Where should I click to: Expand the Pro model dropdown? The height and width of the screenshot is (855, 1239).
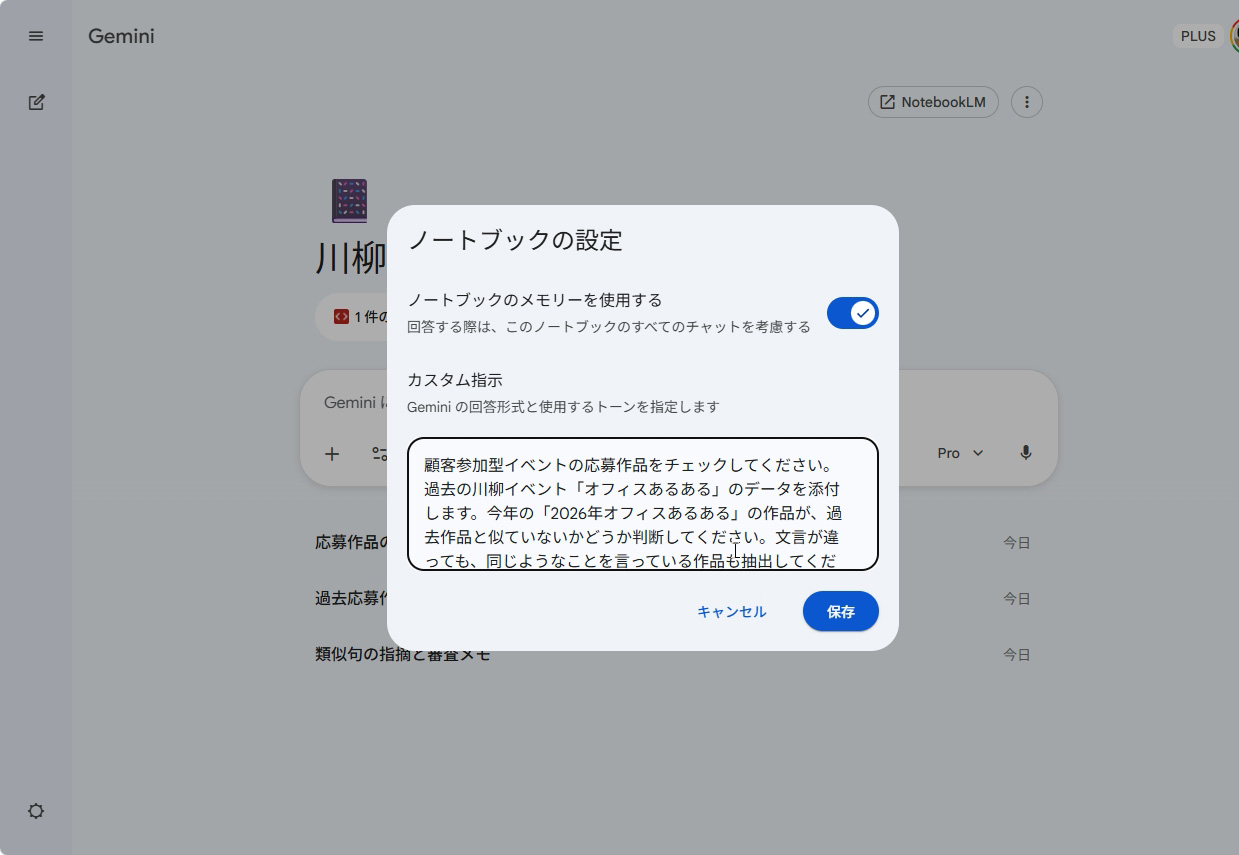click(960, 453)
